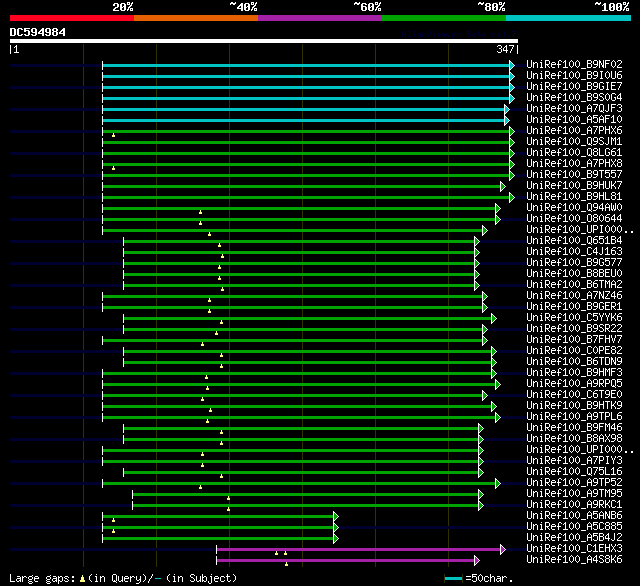This screenshot has height=586, width=640.
Task: Select the UniRef100_A7PHX8 label
Action: pos(574,164)
